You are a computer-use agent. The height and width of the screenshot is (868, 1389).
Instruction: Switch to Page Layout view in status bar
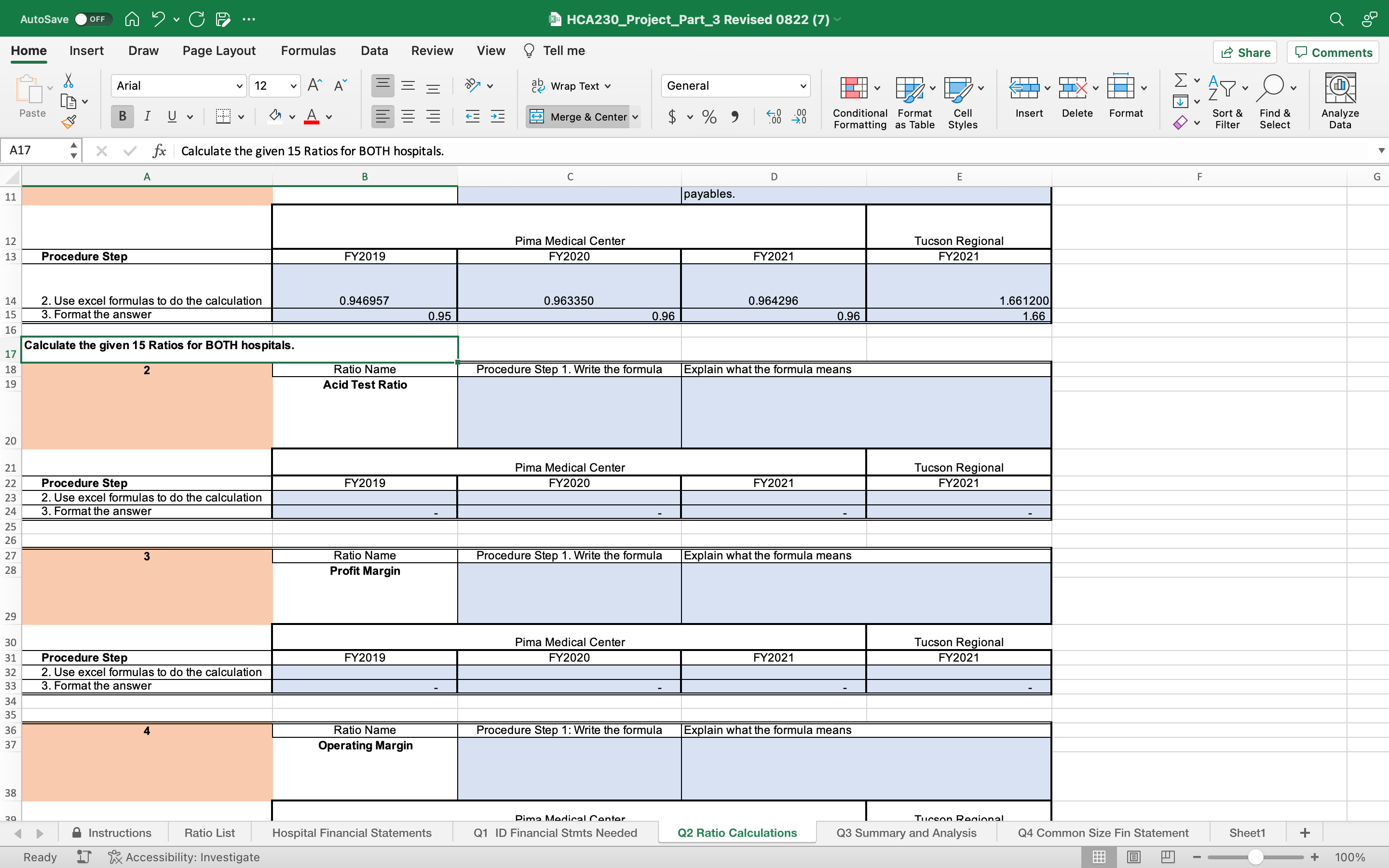click(1133, 856)
